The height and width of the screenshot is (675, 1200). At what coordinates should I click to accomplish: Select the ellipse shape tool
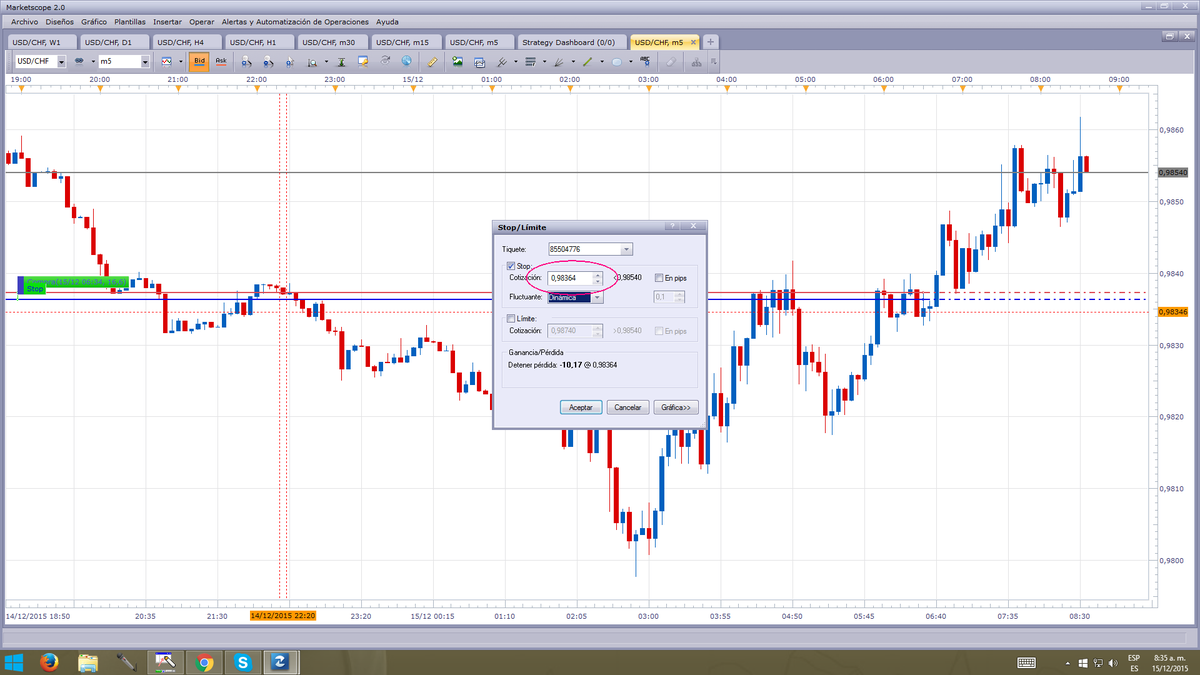[x=617, y=61]
